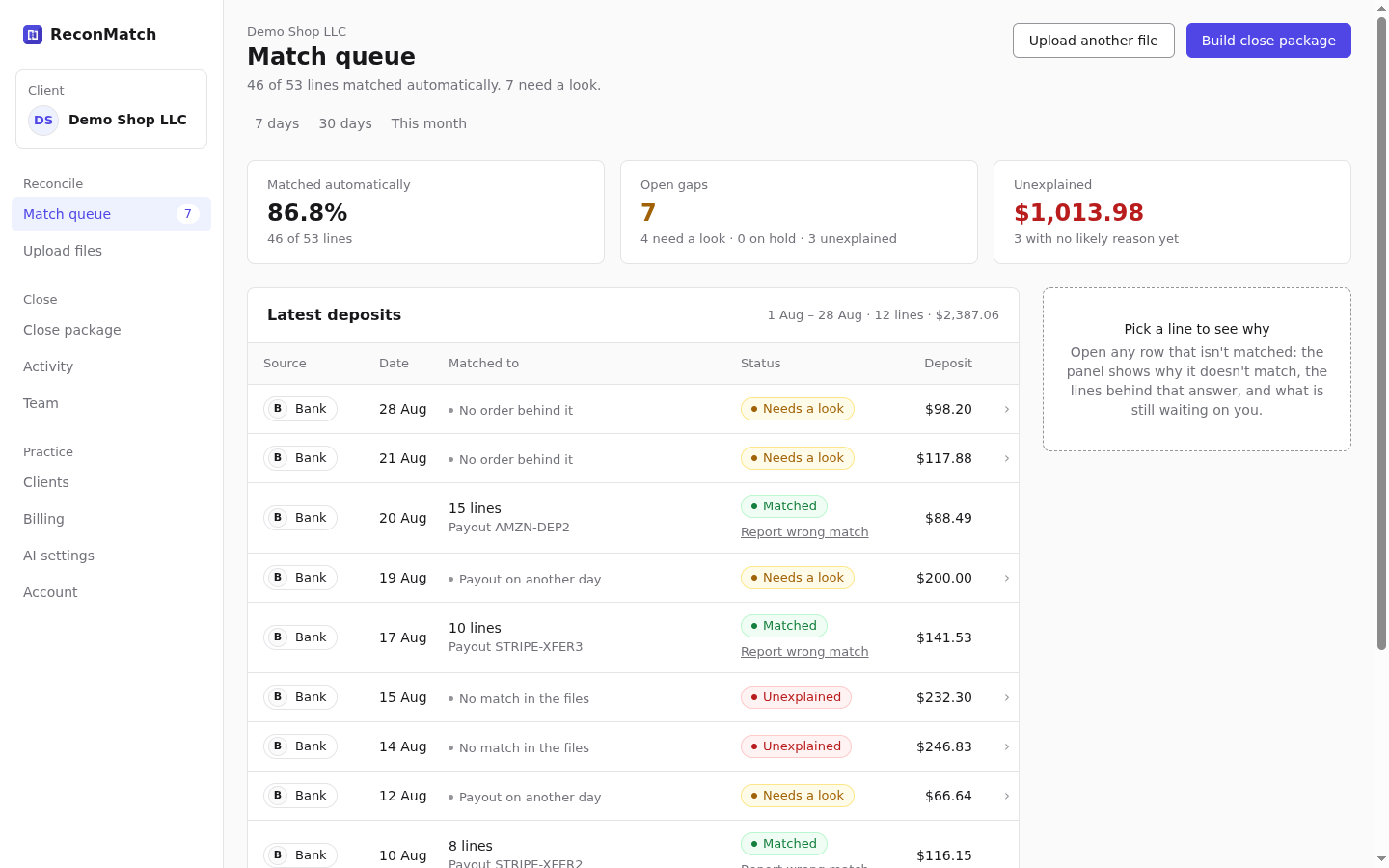Expand the 19 Aug $200.00 row chevron
Screen dimensions: 1389x868
[1006, 578]
